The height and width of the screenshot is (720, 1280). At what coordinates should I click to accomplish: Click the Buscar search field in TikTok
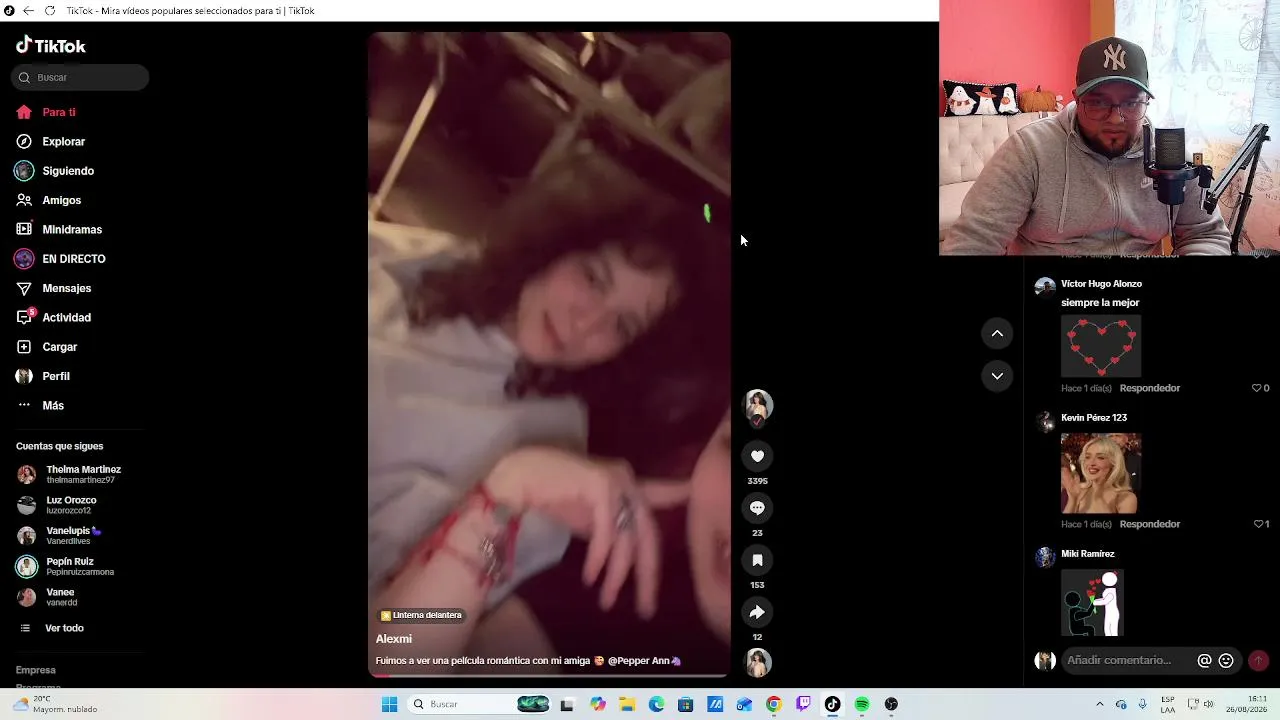[80, 77]
